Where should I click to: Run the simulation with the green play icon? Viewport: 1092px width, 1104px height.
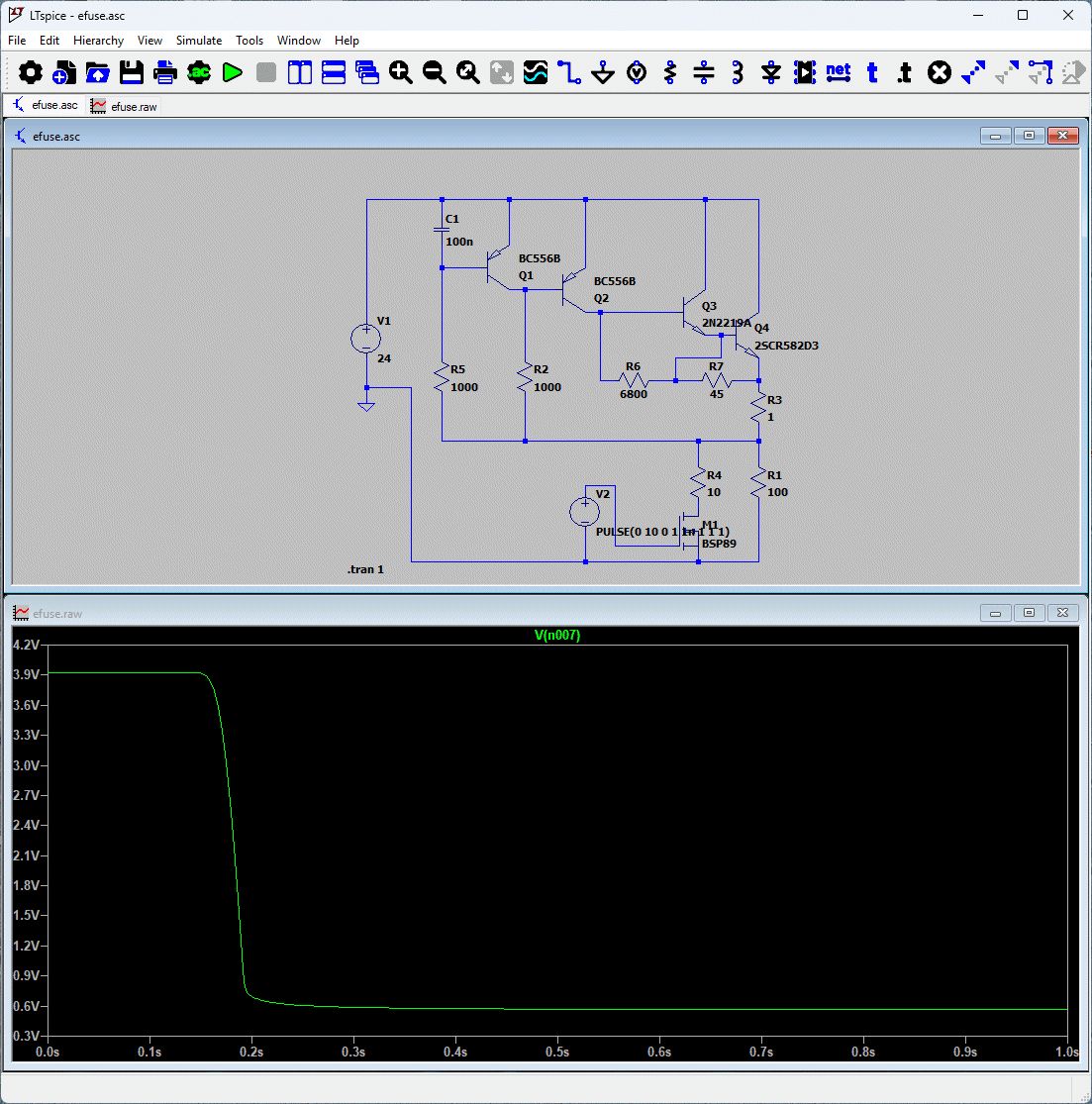click(233, 72)
